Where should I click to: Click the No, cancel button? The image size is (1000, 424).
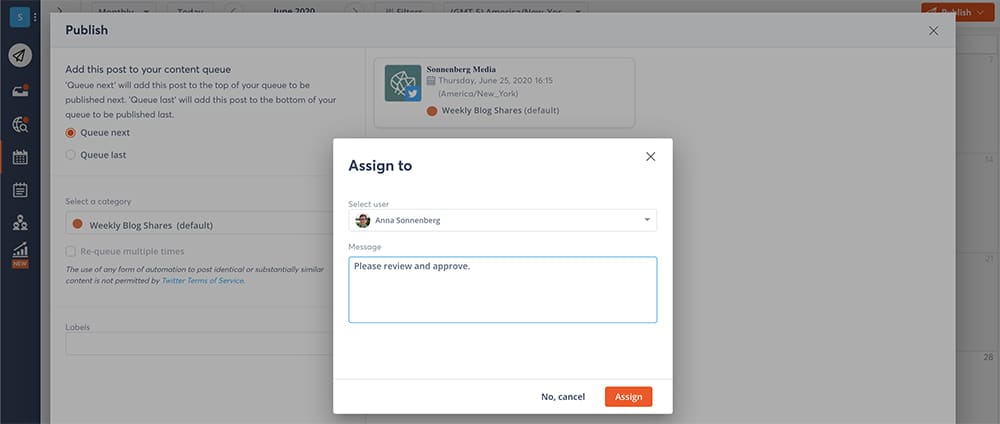pyautogui.click(x=563, y=397)
